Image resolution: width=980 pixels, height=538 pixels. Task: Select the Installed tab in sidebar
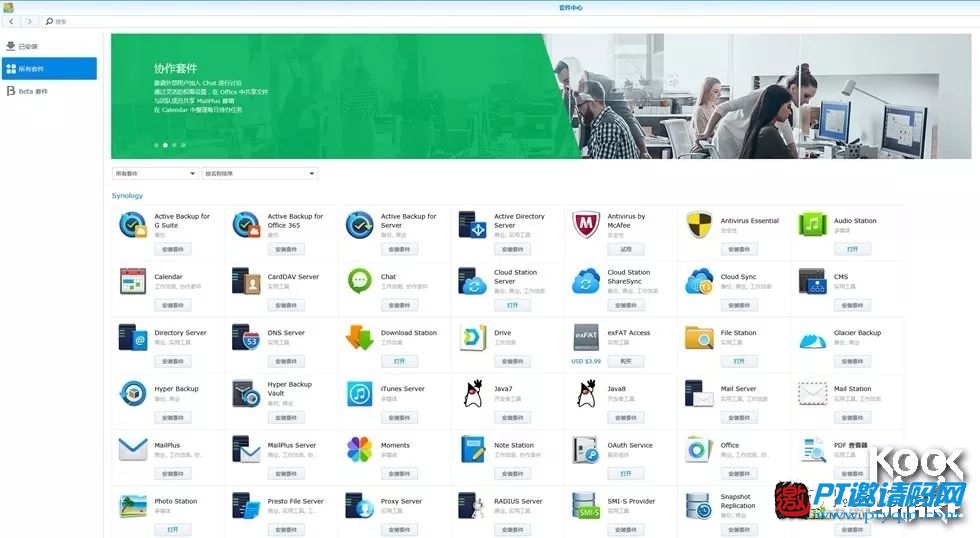click(49, 46)
